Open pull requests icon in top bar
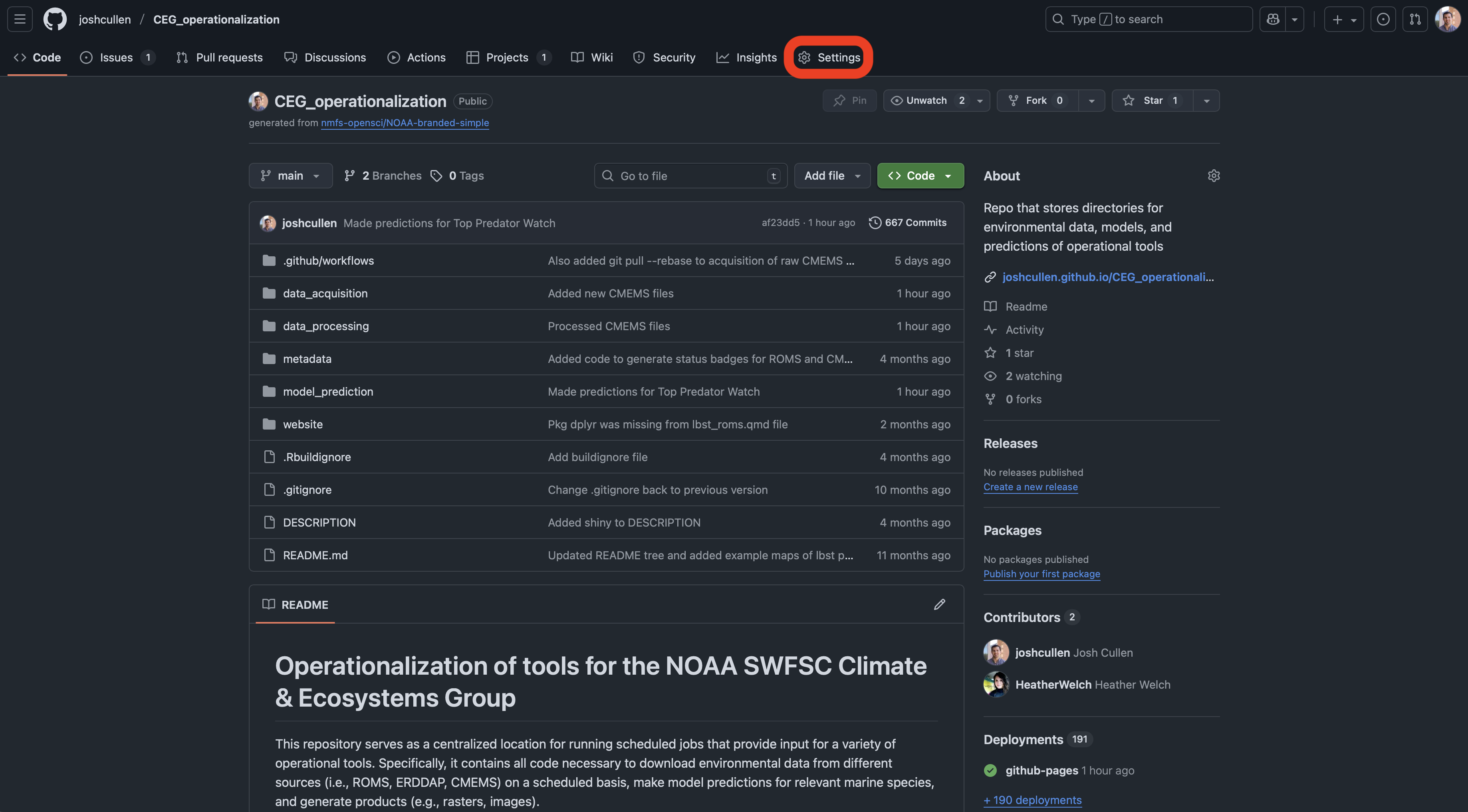Viewport: 1468px width, 812px height. pos(1415,20)
